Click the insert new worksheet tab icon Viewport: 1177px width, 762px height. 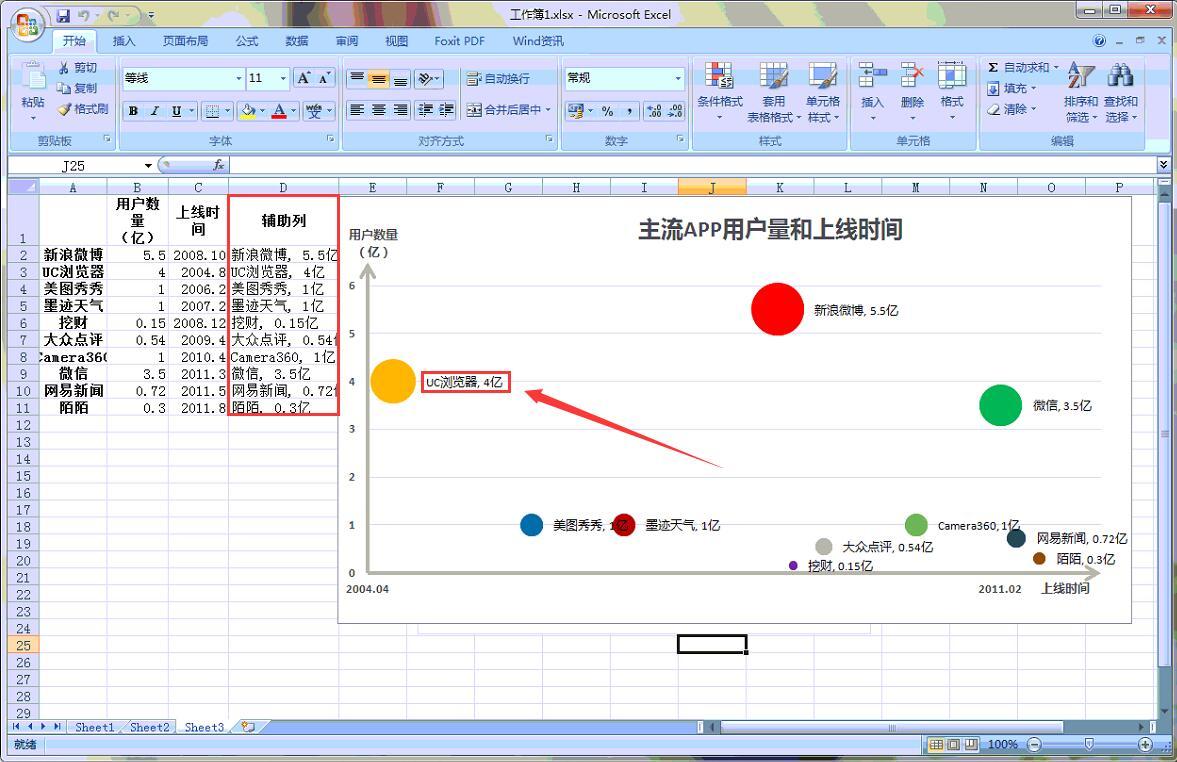(x=248, y=727)
